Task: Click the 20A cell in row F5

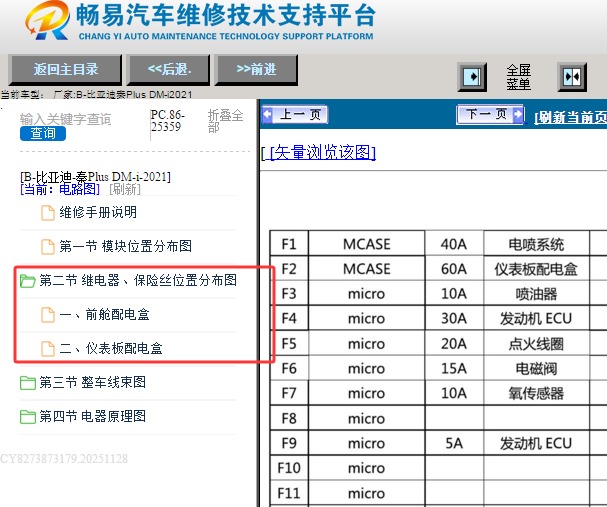Action: pos(454,343)
